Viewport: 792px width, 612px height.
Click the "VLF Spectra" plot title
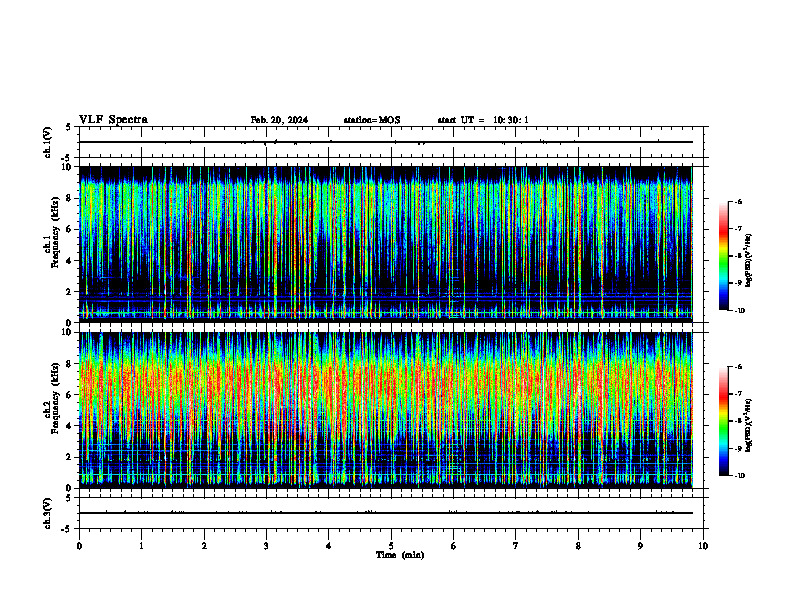coord(113,120)
